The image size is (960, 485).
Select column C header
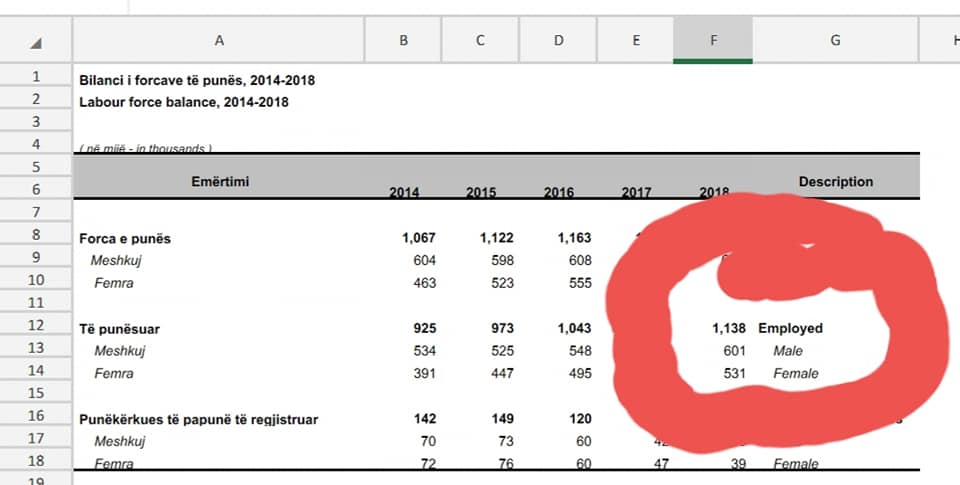(x=481, y=40)
